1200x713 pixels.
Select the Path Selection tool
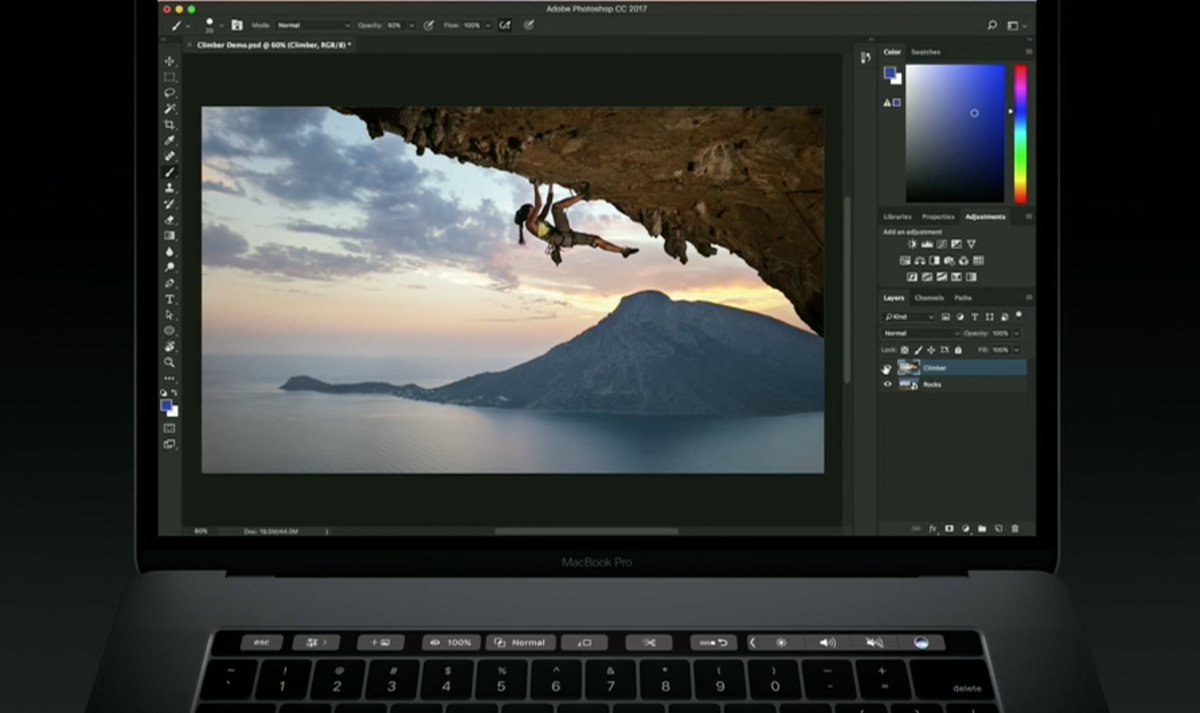[170, 314]
